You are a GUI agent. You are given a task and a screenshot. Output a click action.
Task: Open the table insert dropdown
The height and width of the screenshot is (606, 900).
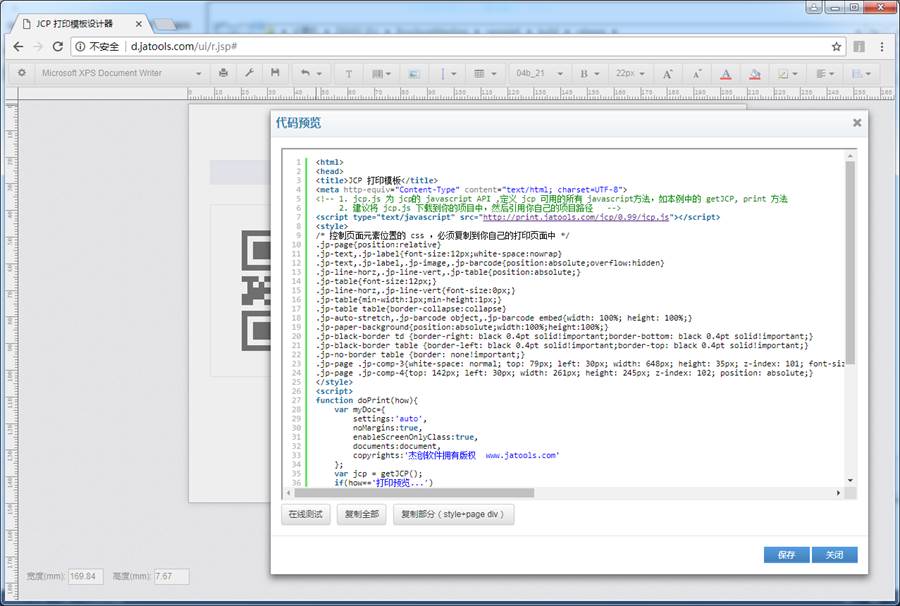pos(485,73)
